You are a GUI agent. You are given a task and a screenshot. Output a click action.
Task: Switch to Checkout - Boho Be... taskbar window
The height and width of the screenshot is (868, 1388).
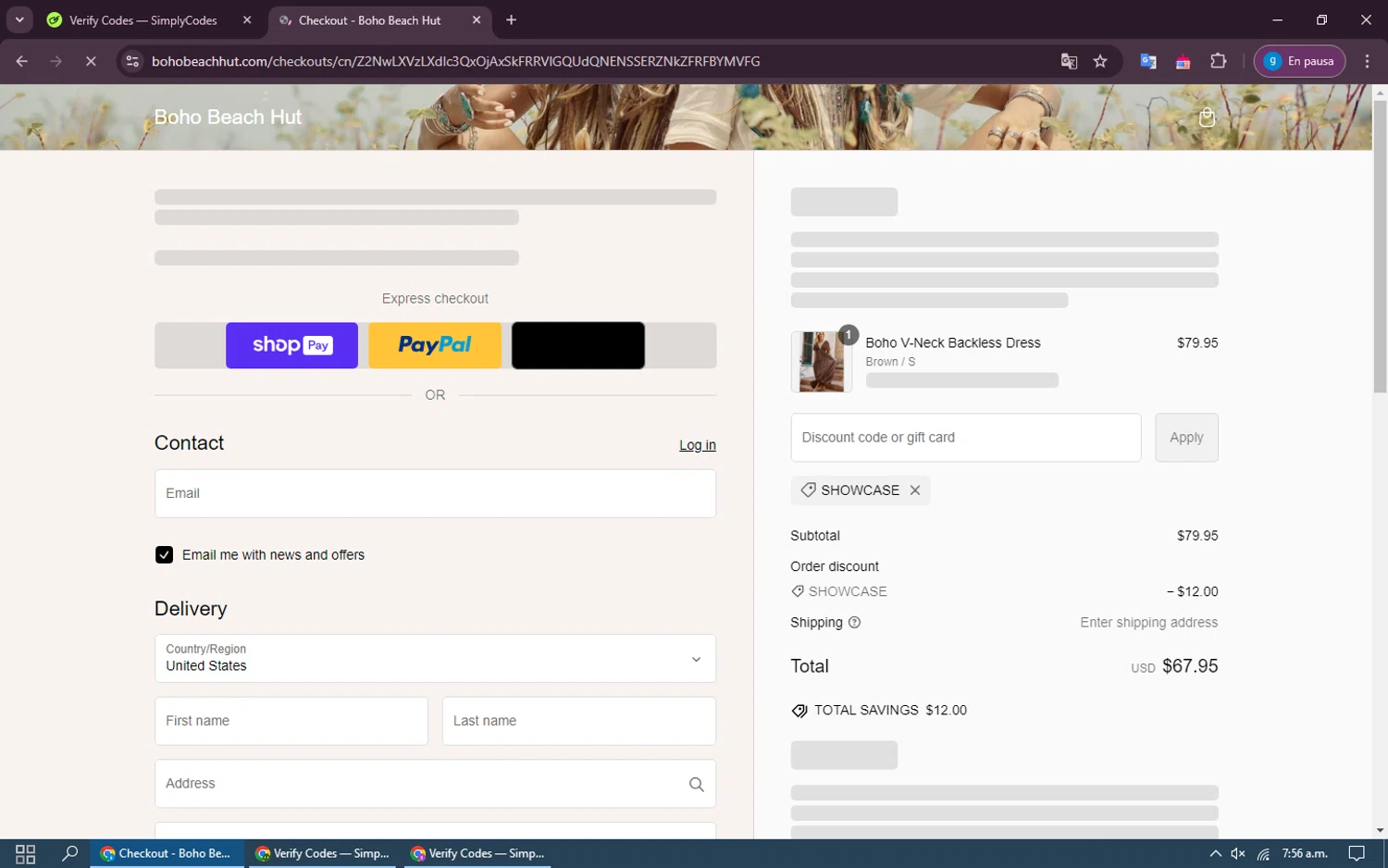(x=167, y=854)
